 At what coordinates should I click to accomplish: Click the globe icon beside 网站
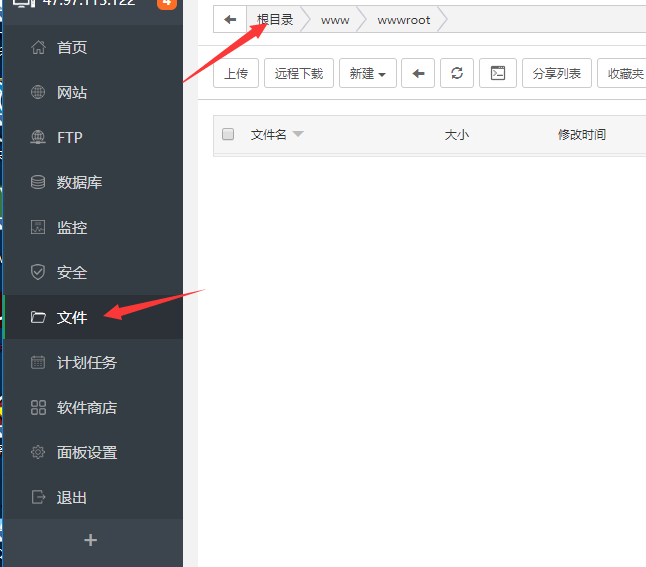(x=38, y=92)
